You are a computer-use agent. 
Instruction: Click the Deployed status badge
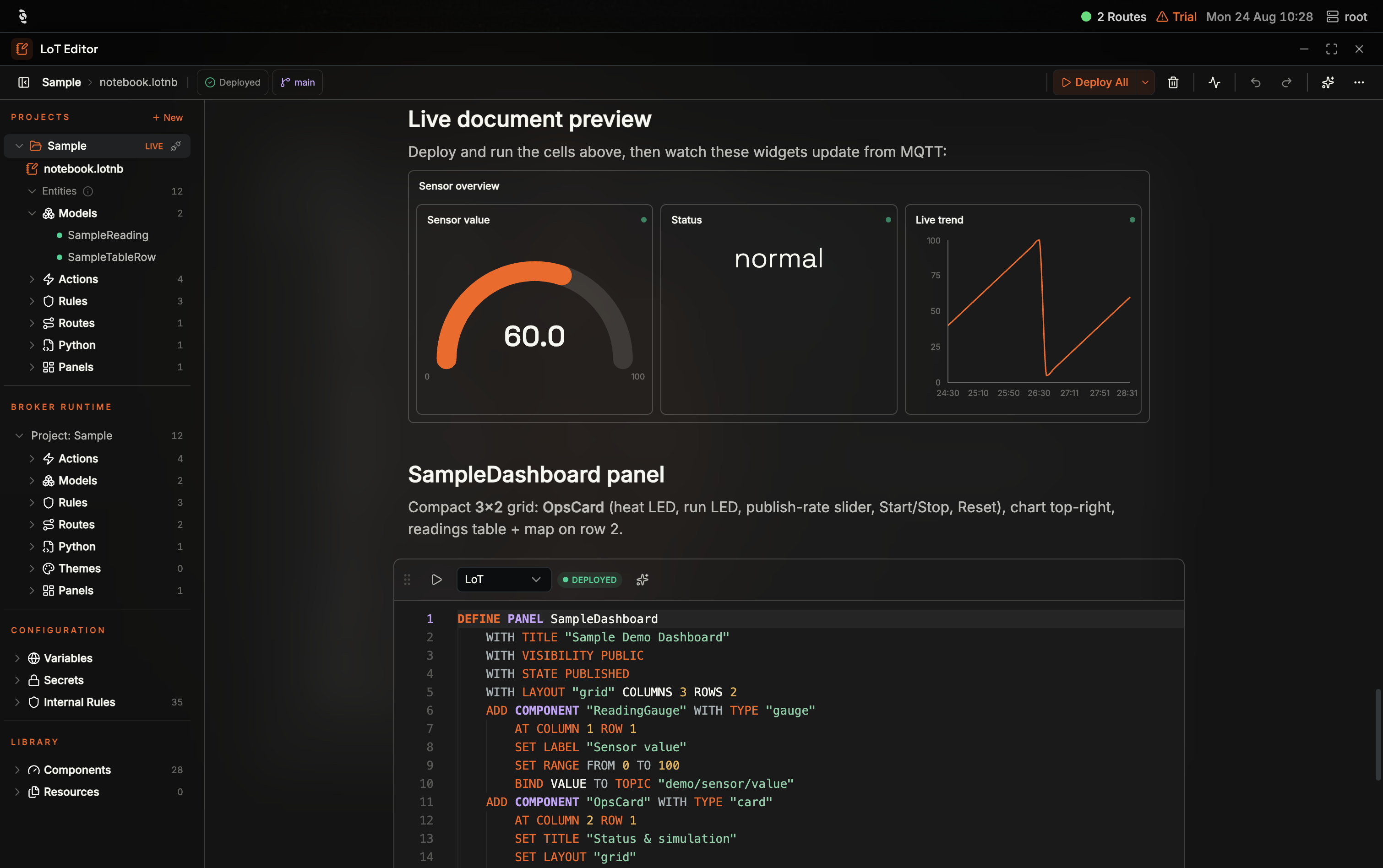click(x=233, y=82)
